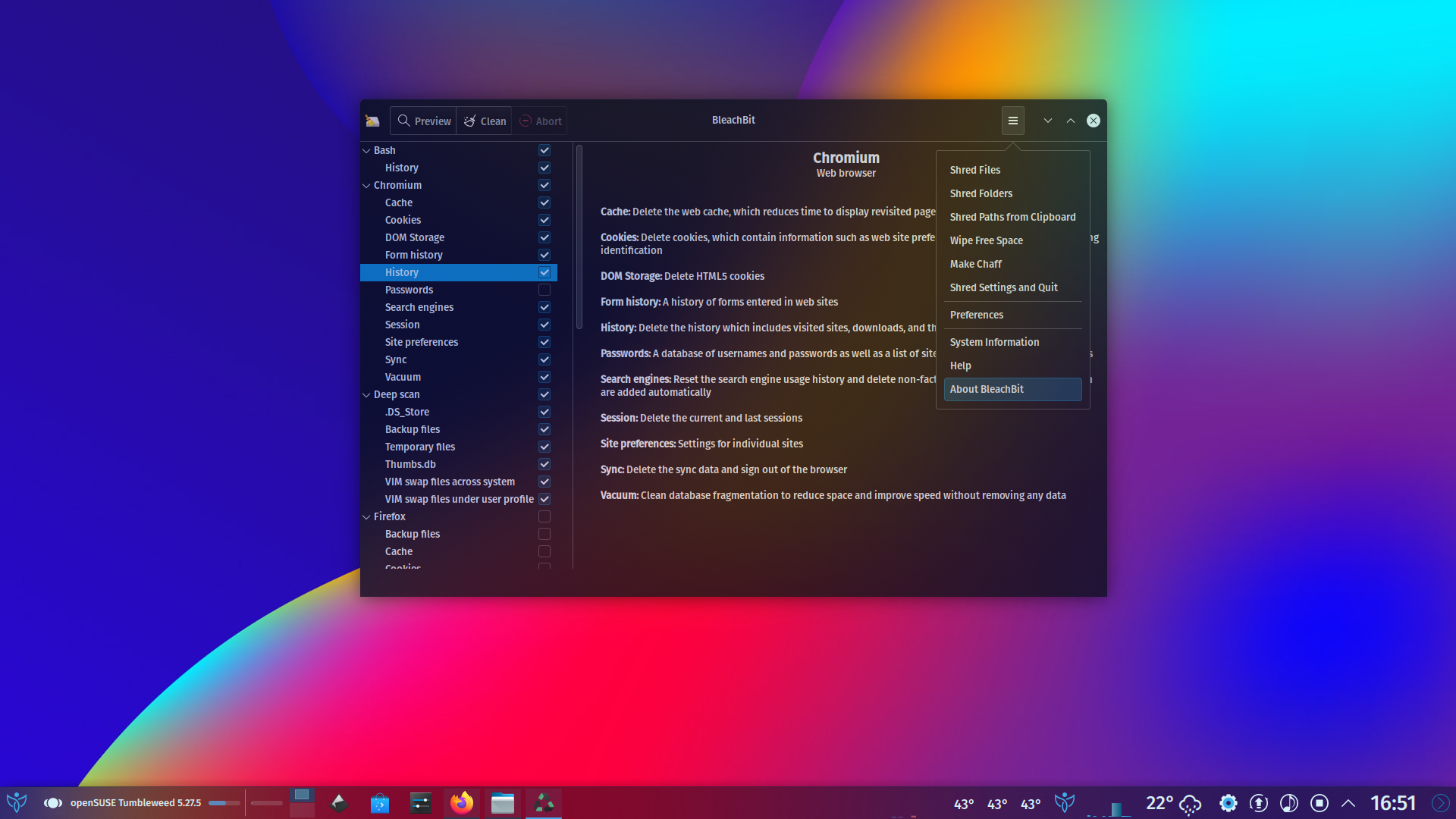Click the BleachBit app icon in title bar

point(372,121)
